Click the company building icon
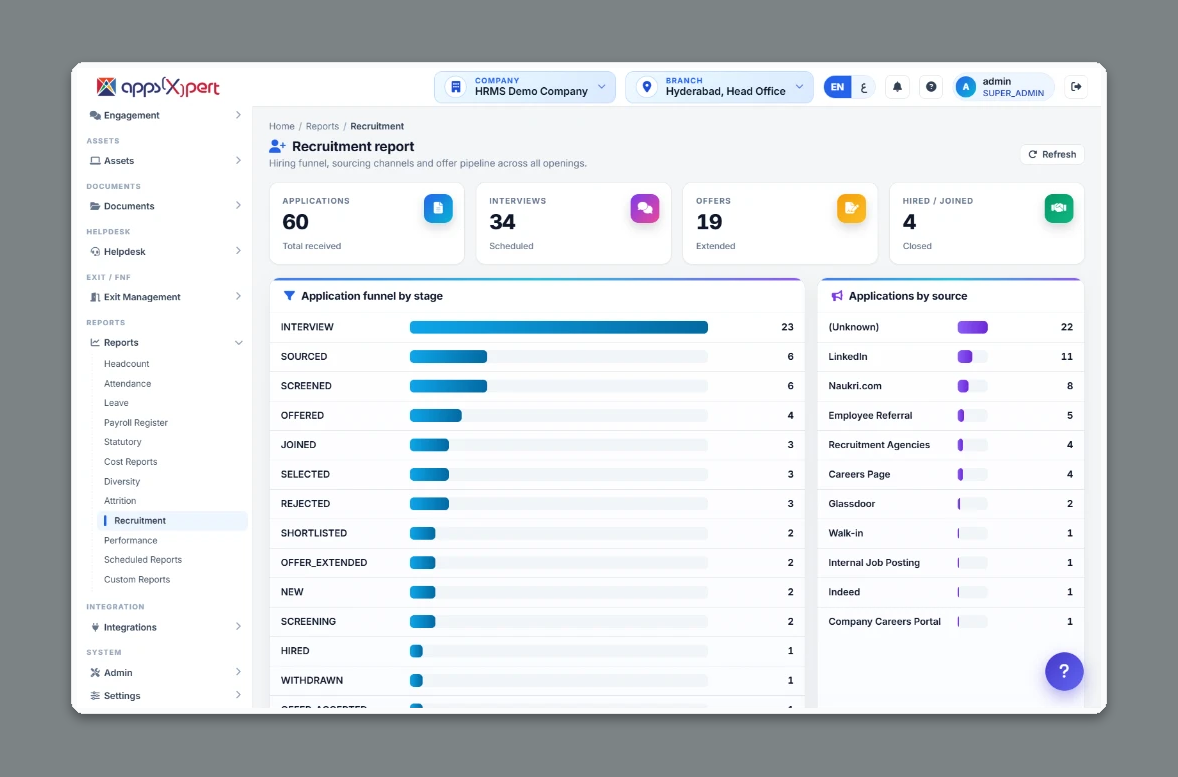Screen dimensions: 1178x777 [x=455, y=87]
